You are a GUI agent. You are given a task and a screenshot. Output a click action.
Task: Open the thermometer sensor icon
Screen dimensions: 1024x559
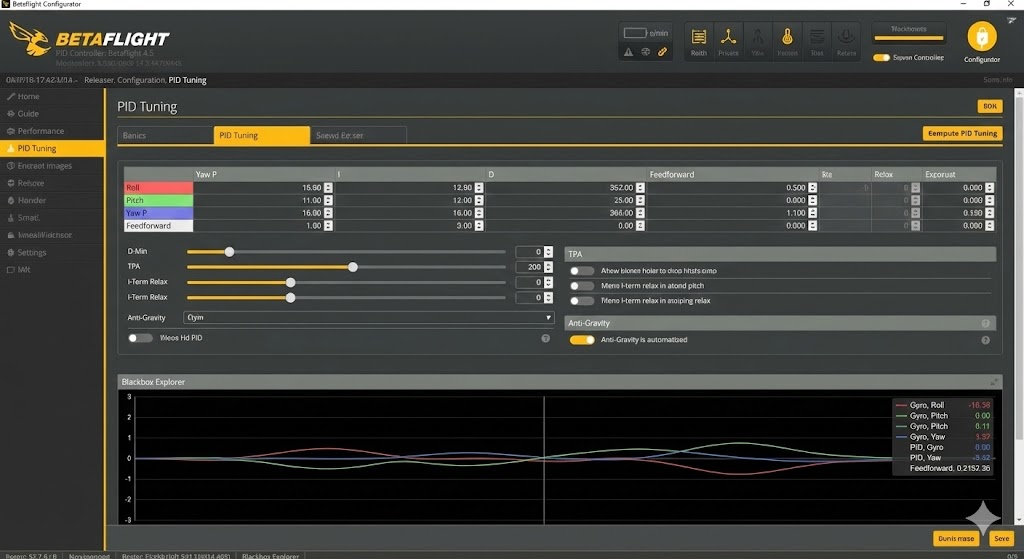point(787,42)
